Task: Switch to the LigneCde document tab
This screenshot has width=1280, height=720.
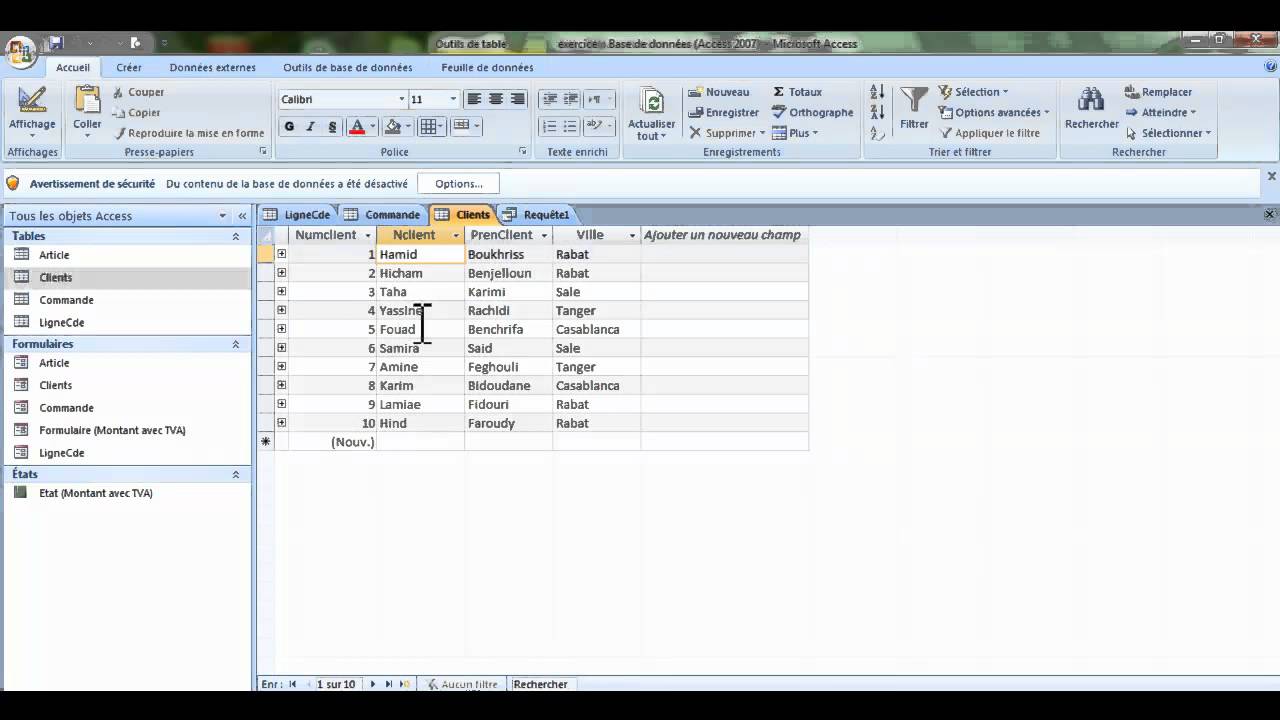Action: click(297, 215)
